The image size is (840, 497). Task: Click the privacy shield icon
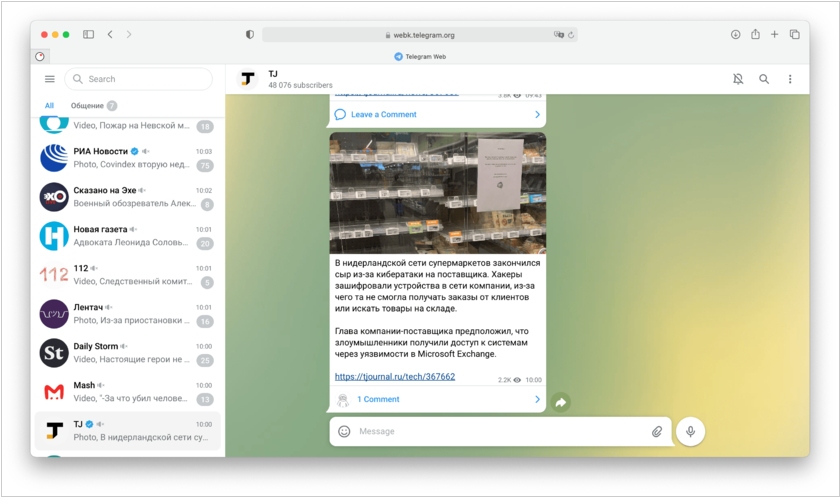250,34
